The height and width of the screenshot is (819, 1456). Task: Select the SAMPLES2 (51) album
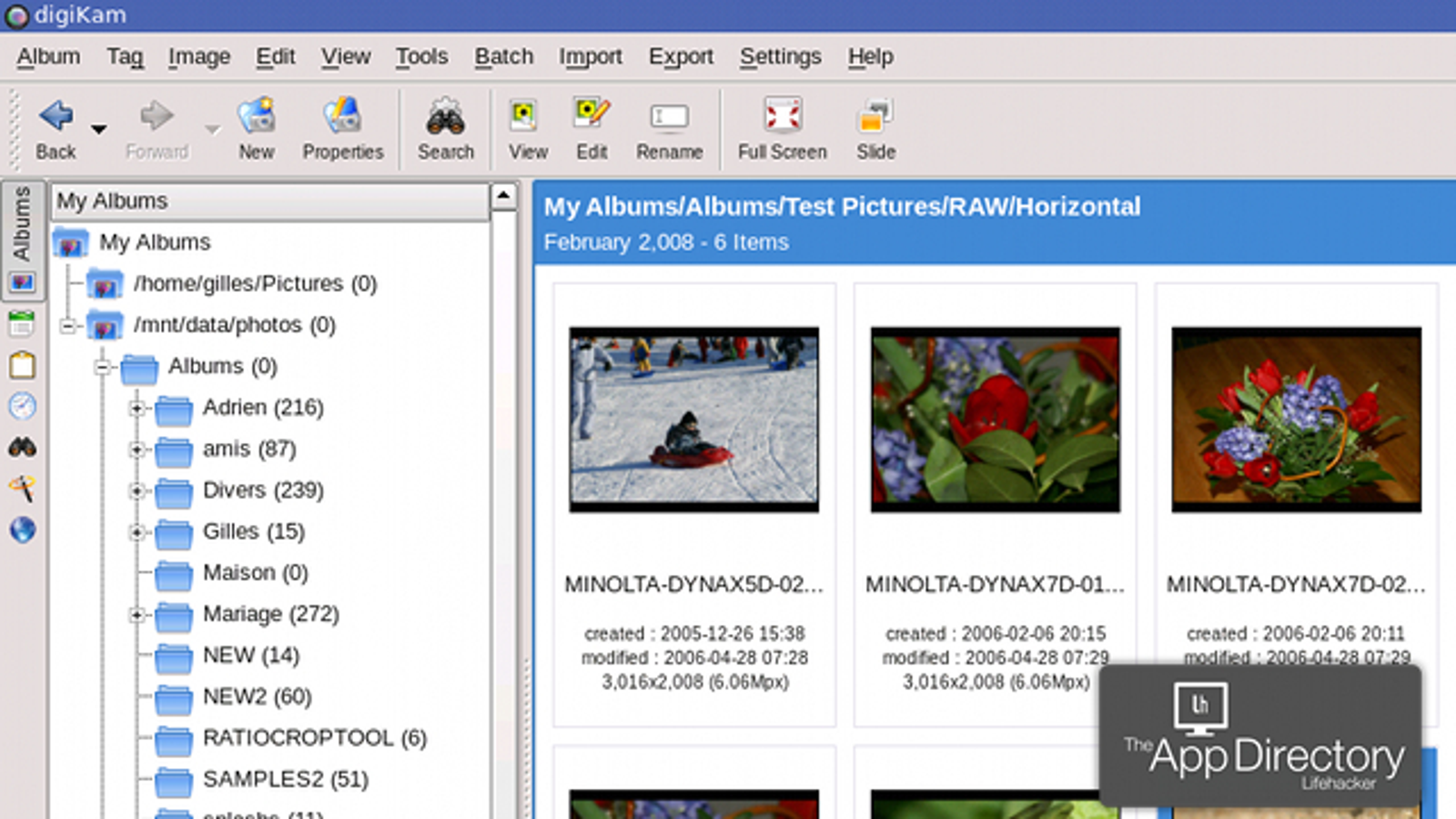pyautogui.click(x=286, y=779)
